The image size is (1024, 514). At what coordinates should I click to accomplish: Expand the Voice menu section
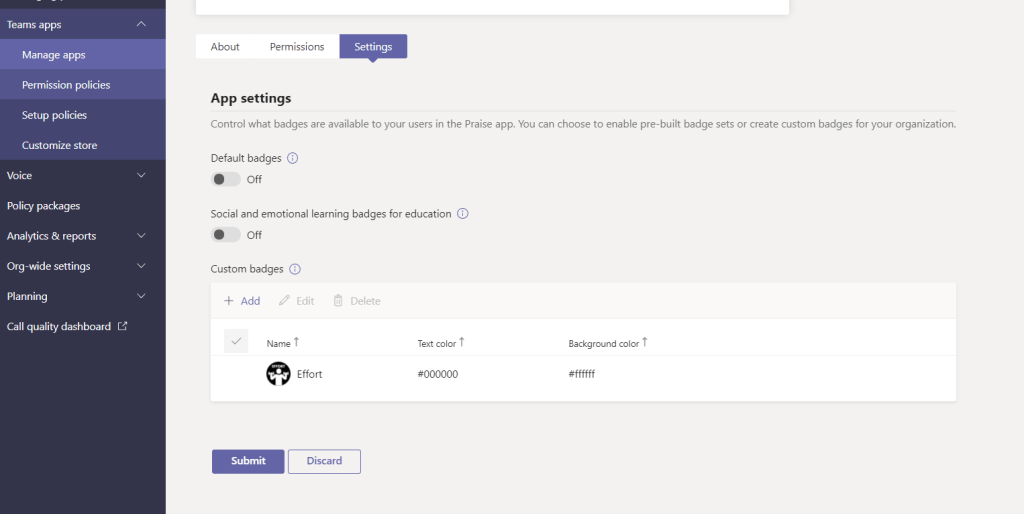pyautogui.click(x=141, y=176)
